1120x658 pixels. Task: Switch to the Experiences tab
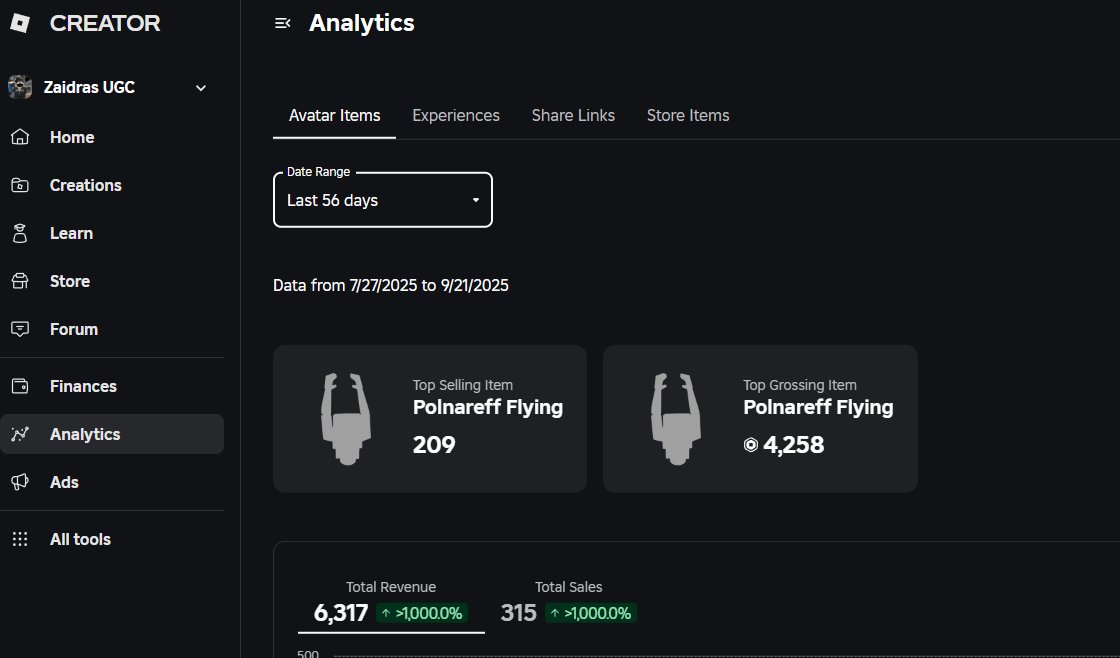(455, 115)
